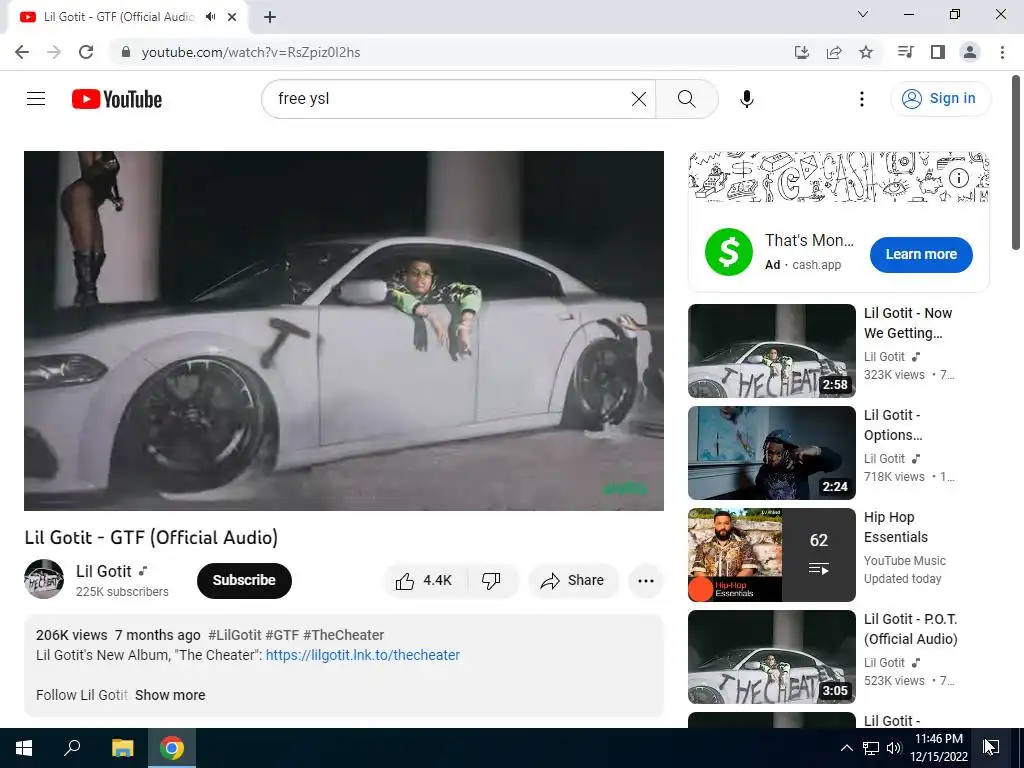Click Learn more on Cash App ad

tap(921, 255)
